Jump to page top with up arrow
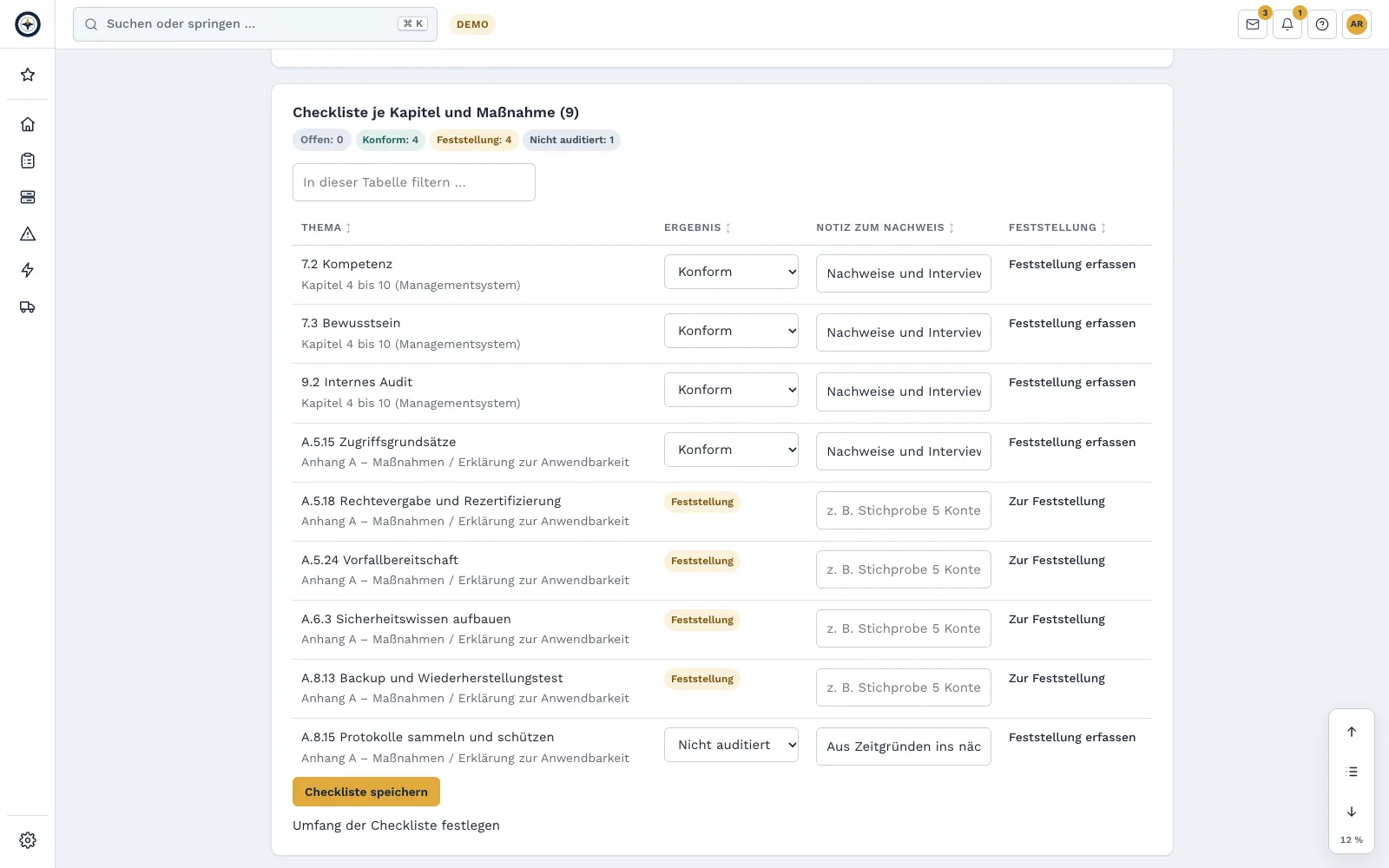The height and width of the screenshot is (868, 1389). [x=1352, y=732]
